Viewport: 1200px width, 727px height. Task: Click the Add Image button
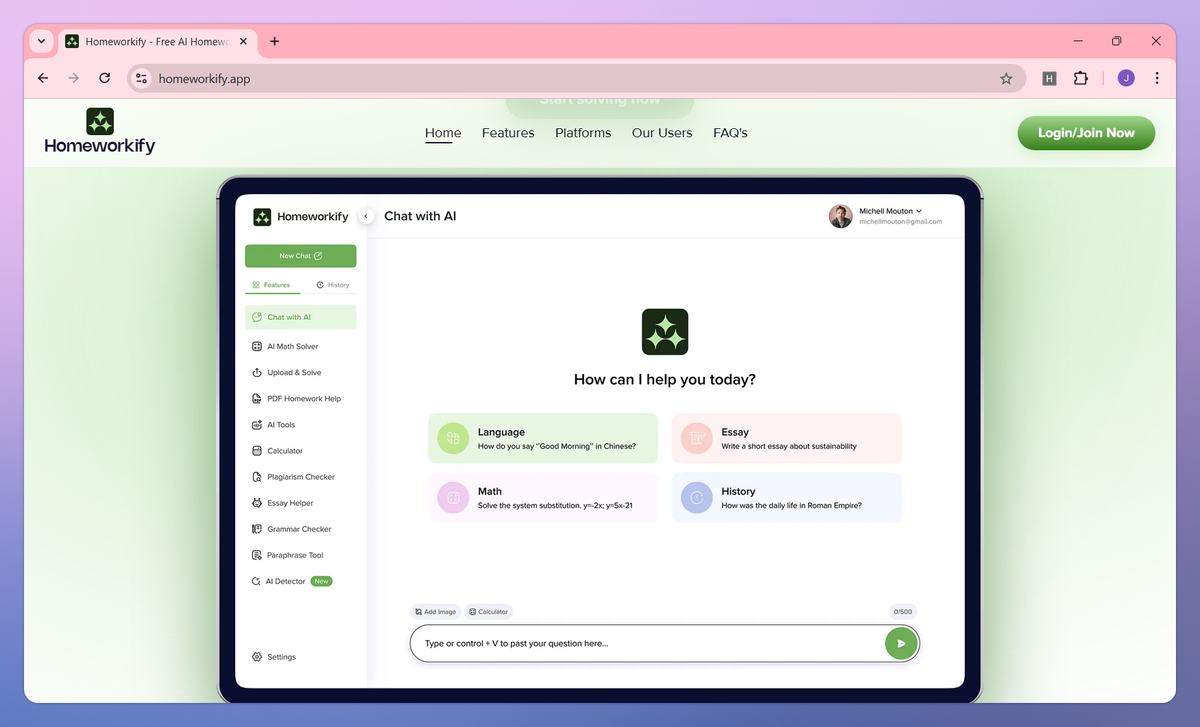[x=435, y=611]
